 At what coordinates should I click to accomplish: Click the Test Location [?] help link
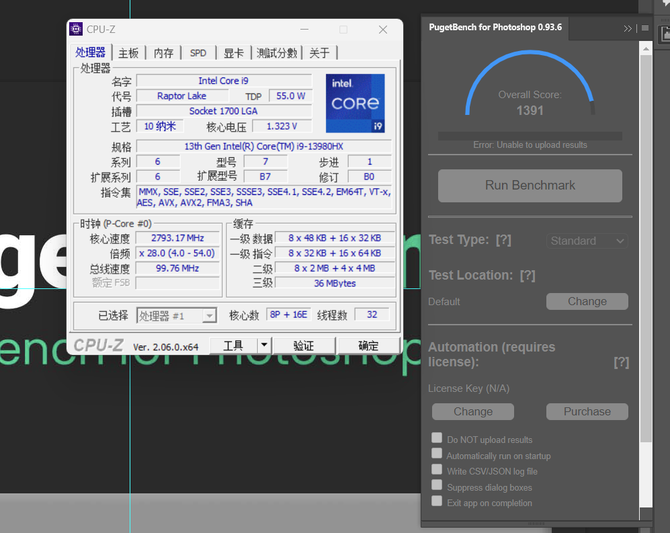click(x=527, y=275)
